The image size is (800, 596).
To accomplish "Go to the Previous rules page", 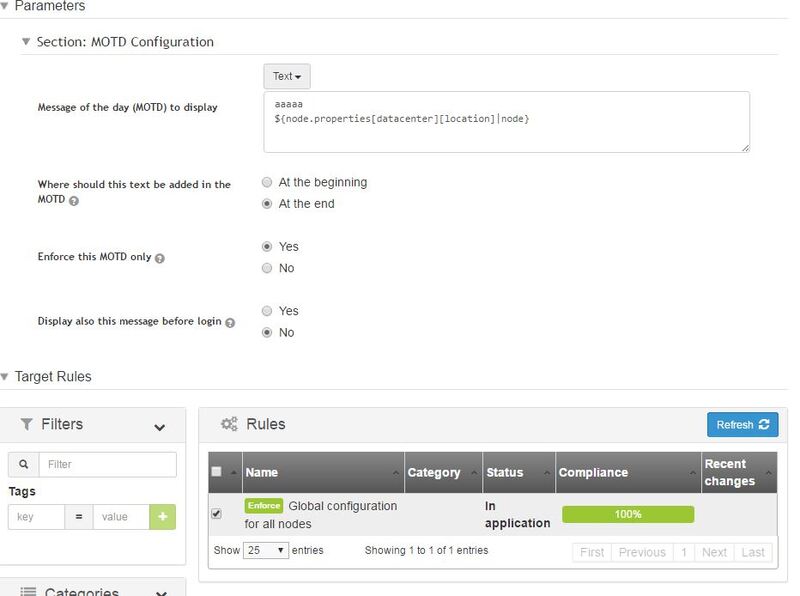I will (642, 552).
